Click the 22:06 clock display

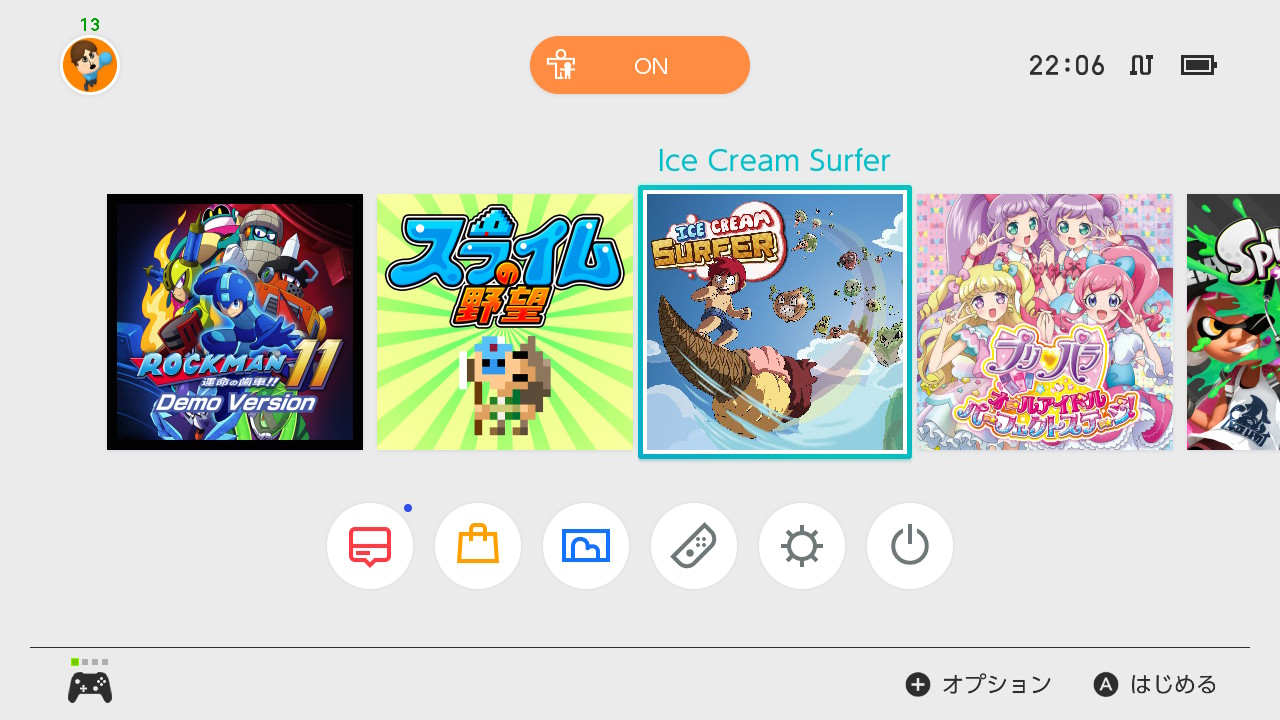1067,66
